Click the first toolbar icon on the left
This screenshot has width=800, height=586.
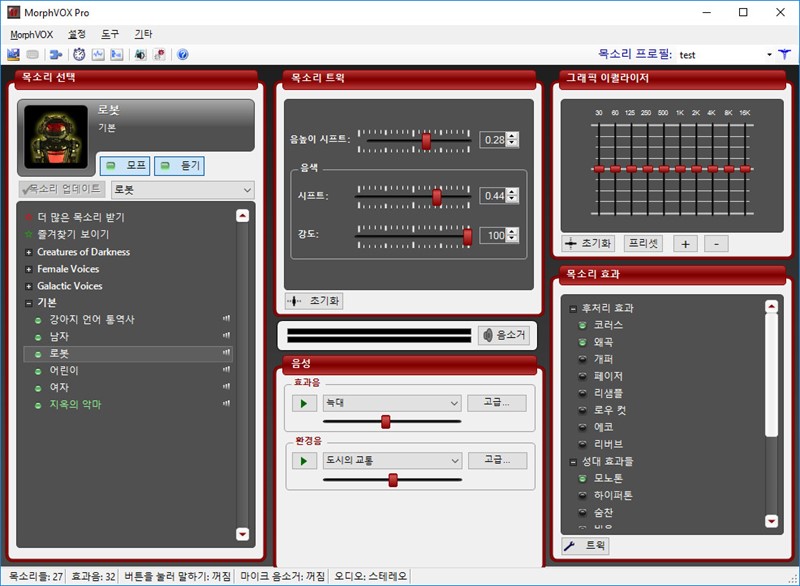click(x=13, y=54)
